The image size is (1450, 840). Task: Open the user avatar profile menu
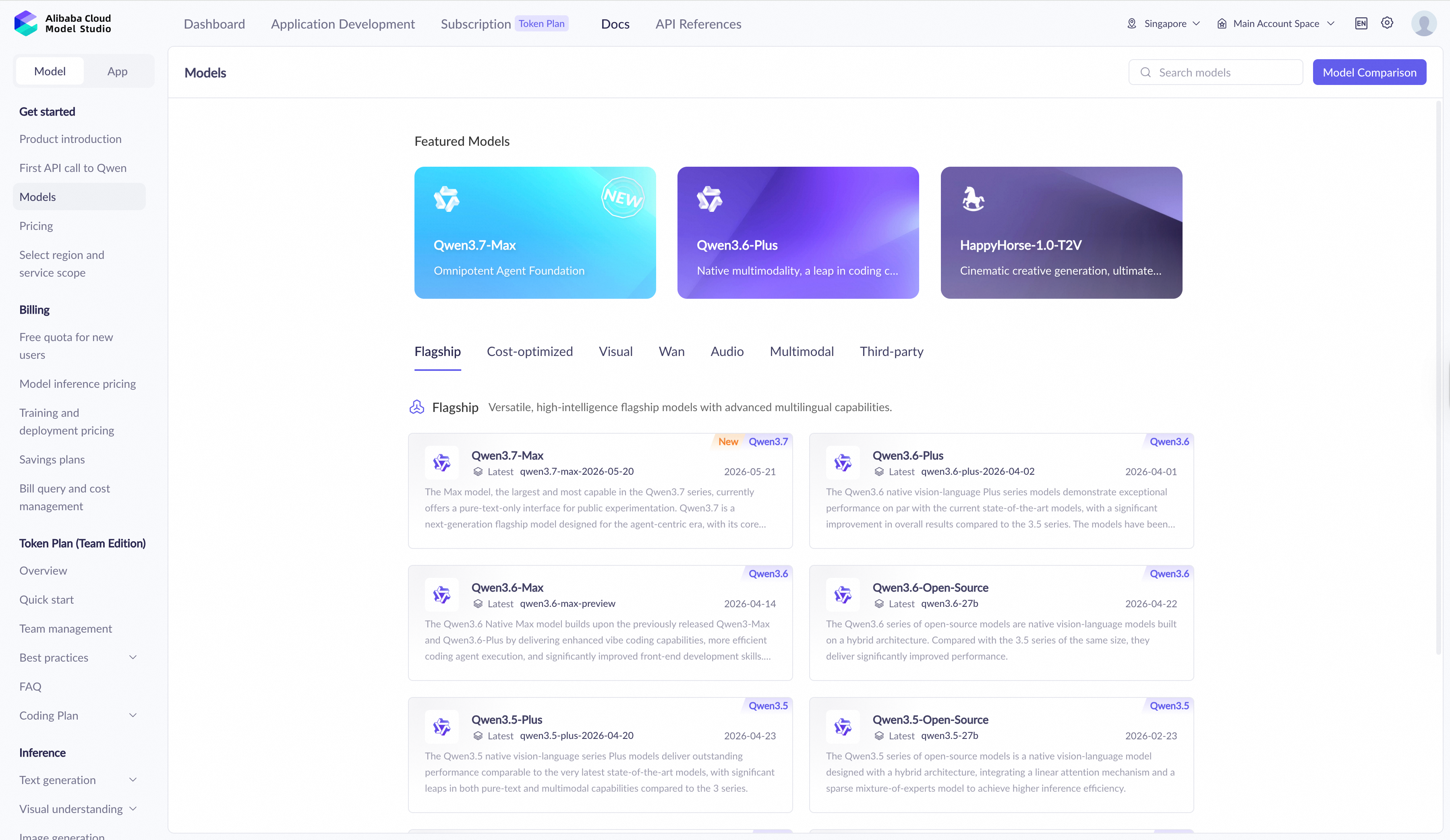(1423, 24)
